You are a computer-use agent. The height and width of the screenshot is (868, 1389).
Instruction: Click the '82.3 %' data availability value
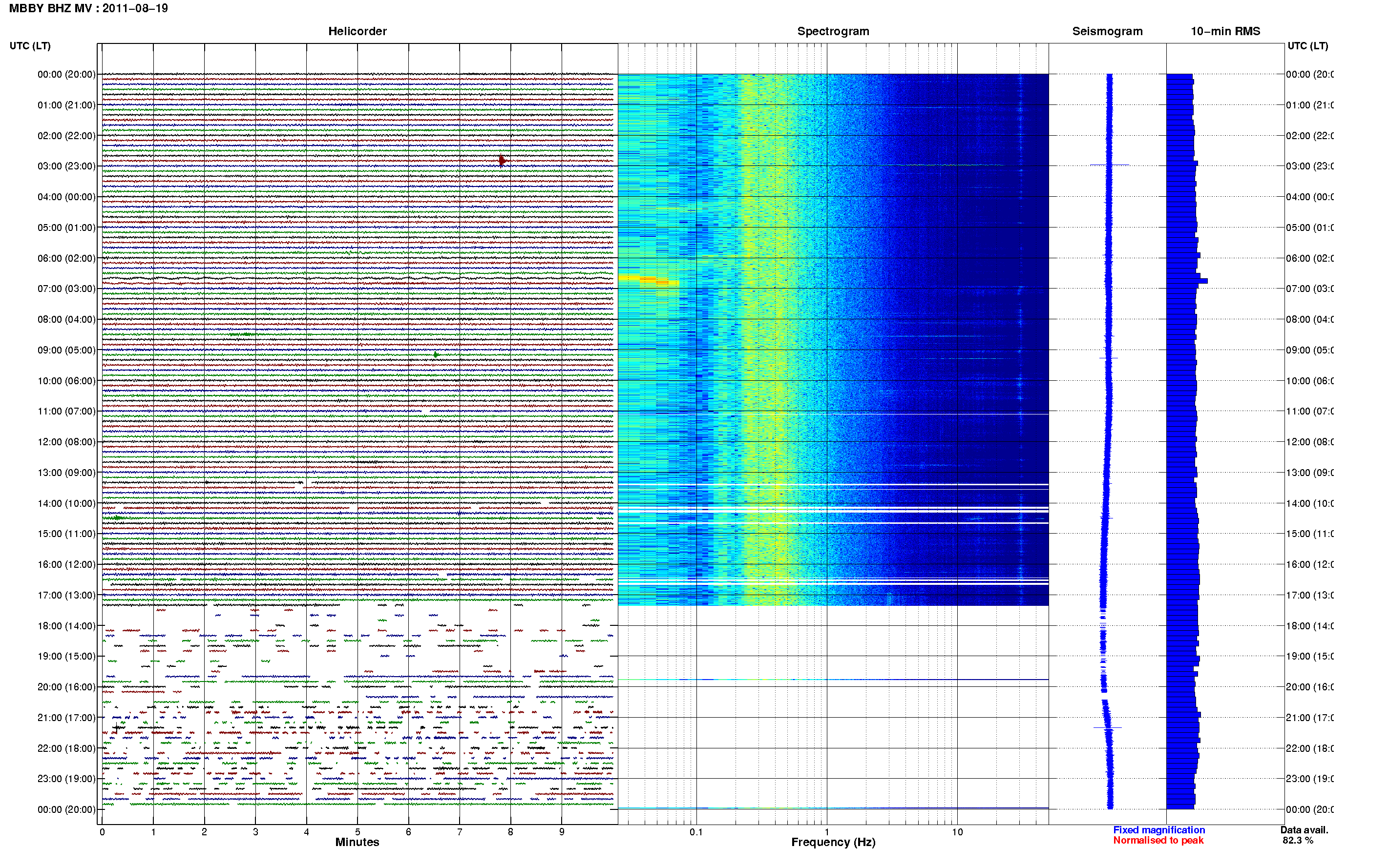(1298, 841)
